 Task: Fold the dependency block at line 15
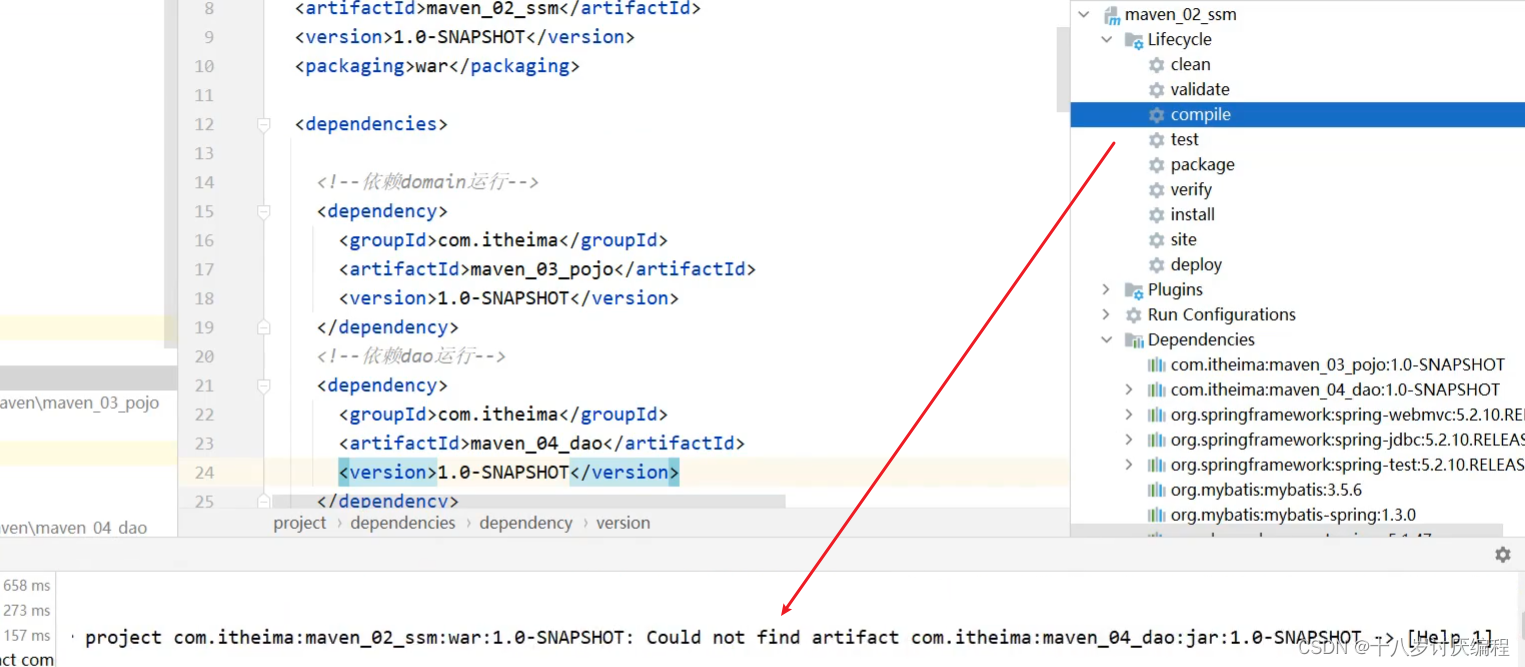[264, 212]
